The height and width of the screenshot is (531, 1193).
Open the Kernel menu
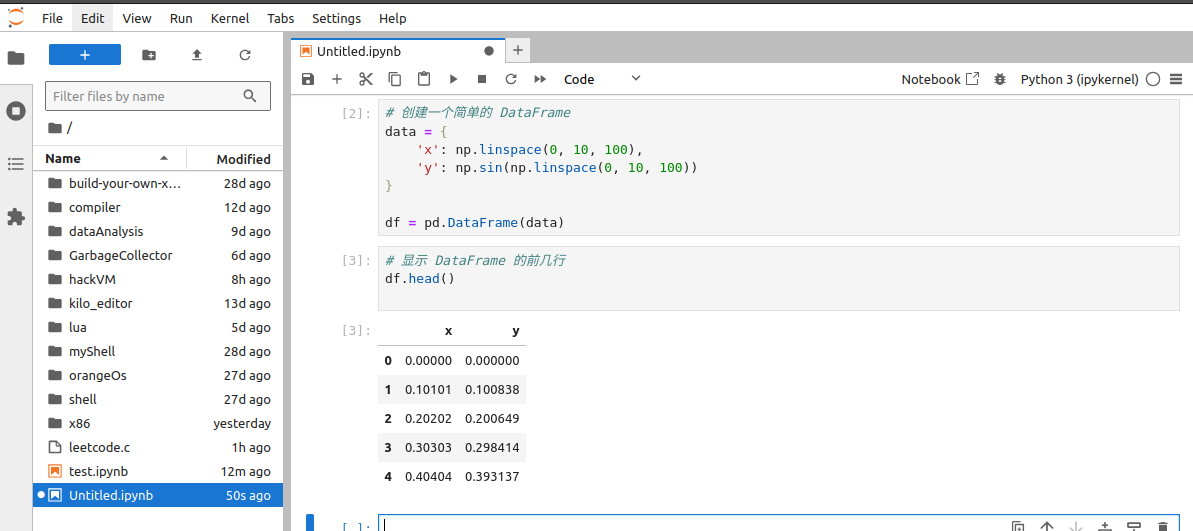point(230,18)
